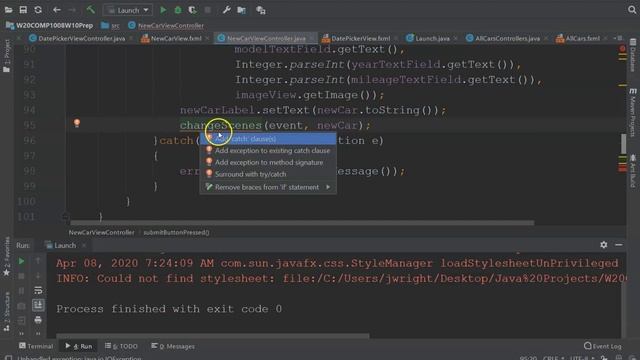Run with coverage shield icon
Image resolution: width=640 pixels, height=360 pixels.
point(192,10)
